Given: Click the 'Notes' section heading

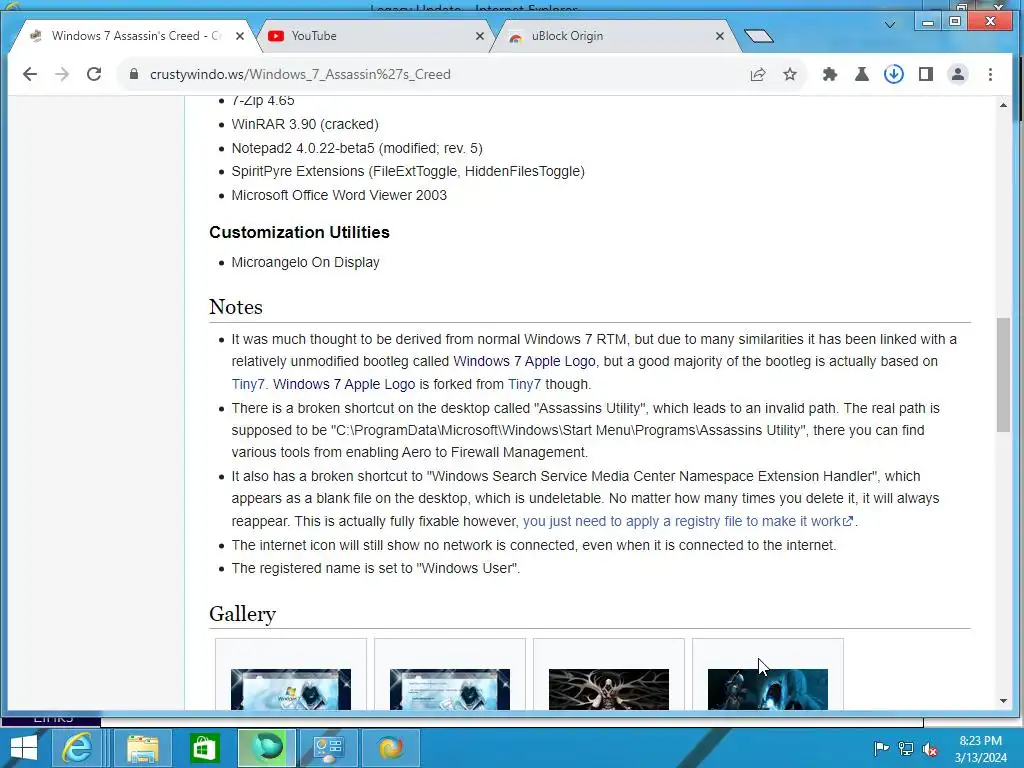Looking at the screenshot, I should 236,307.
